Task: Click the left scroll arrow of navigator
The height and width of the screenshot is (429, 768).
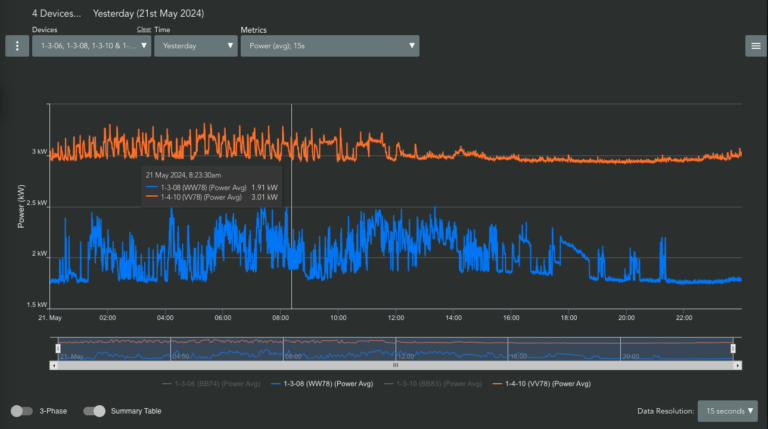Action: 54,365
